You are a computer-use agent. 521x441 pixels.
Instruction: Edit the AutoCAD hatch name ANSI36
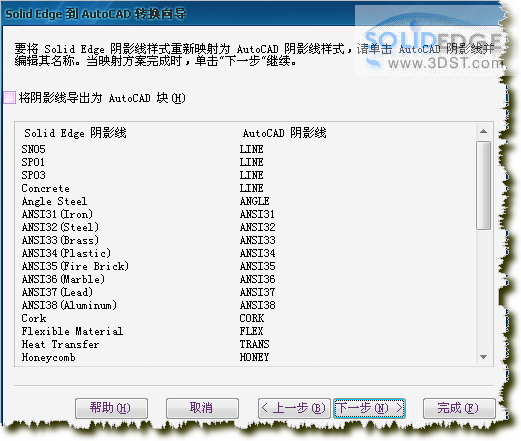[257, 279]
